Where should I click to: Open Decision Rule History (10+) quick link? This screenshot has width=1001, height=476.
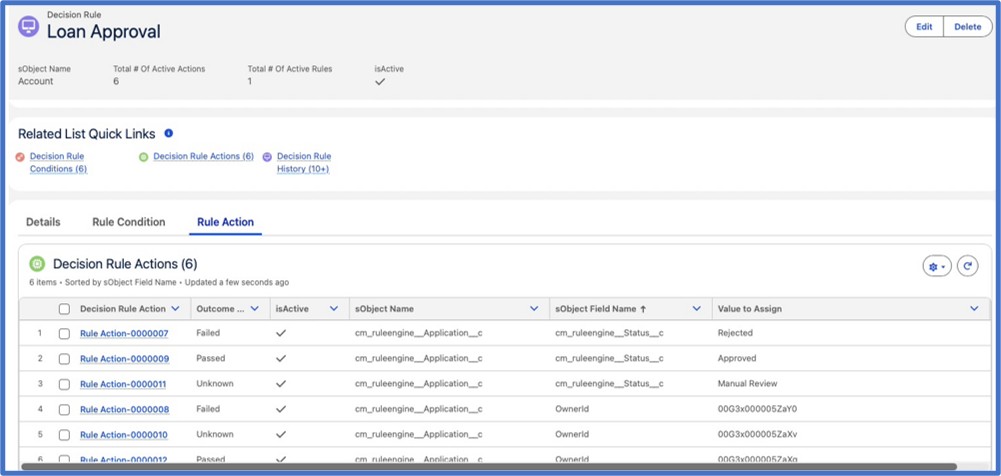click(x=304, y=163)
